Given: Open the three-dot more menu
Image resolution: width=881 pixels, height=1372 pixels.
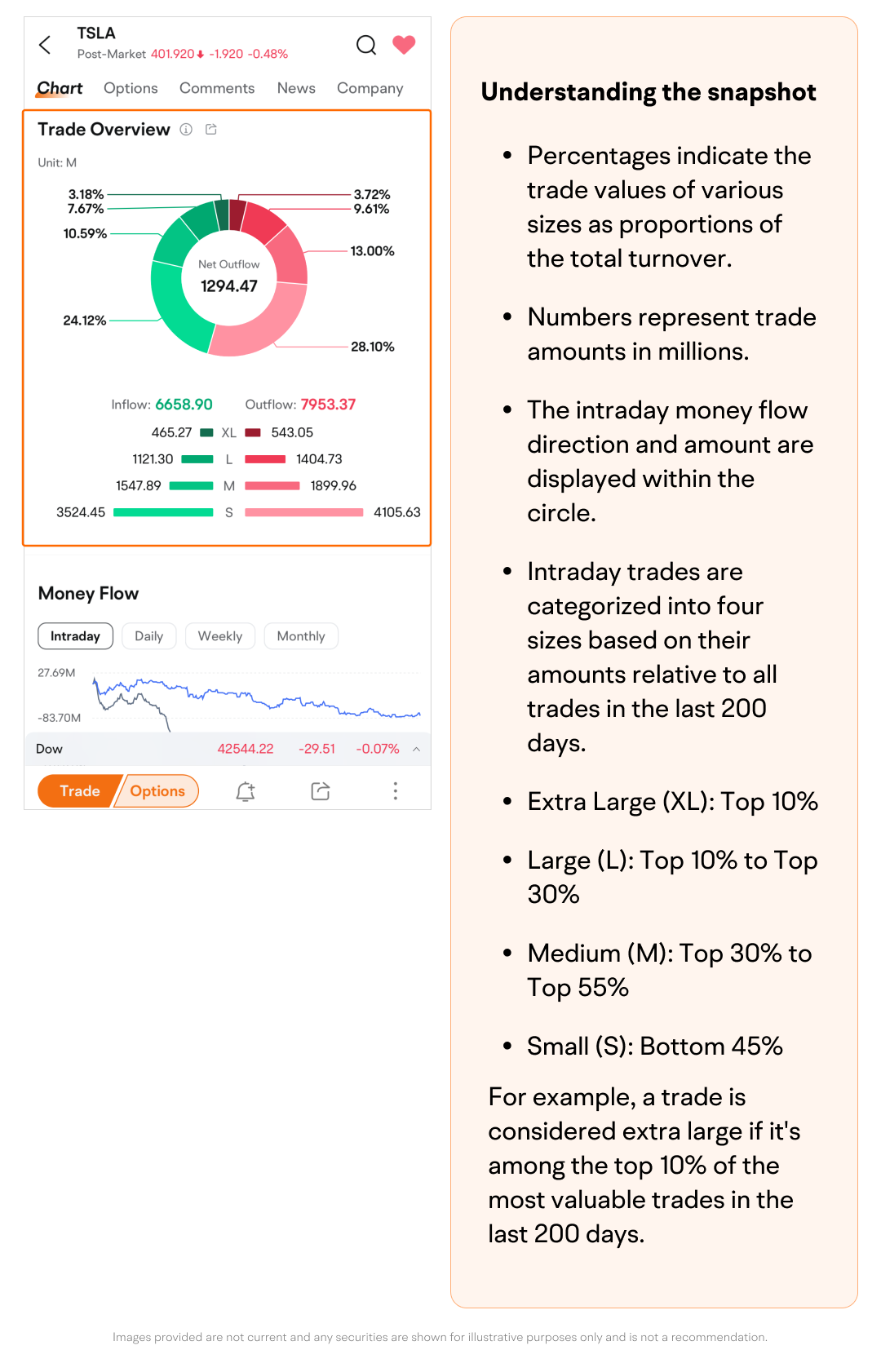Looking at the screenshot, I should tap(396, 791).
